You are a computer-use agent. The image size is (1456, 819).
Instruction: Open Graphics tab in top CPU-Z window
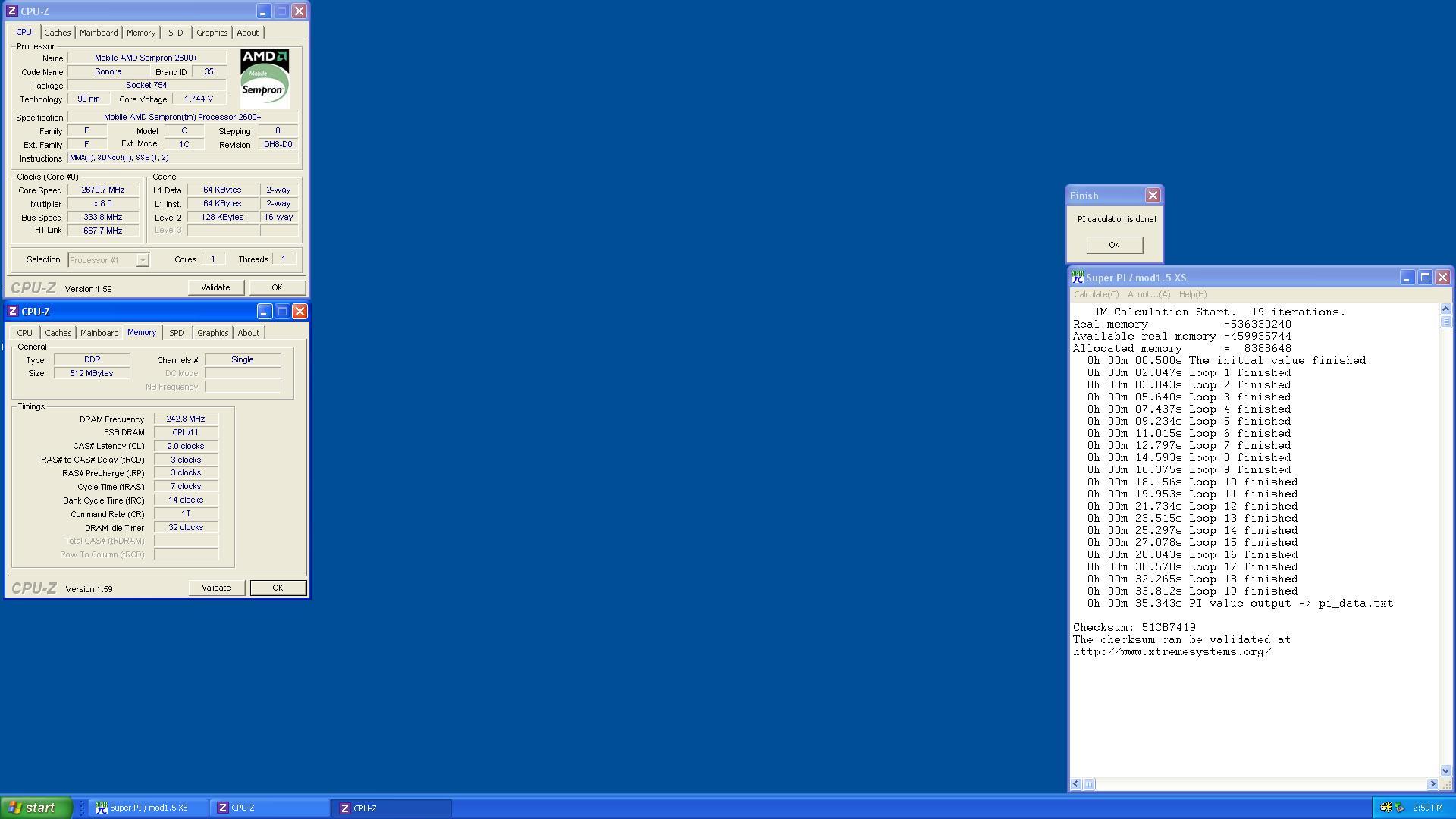212,33
